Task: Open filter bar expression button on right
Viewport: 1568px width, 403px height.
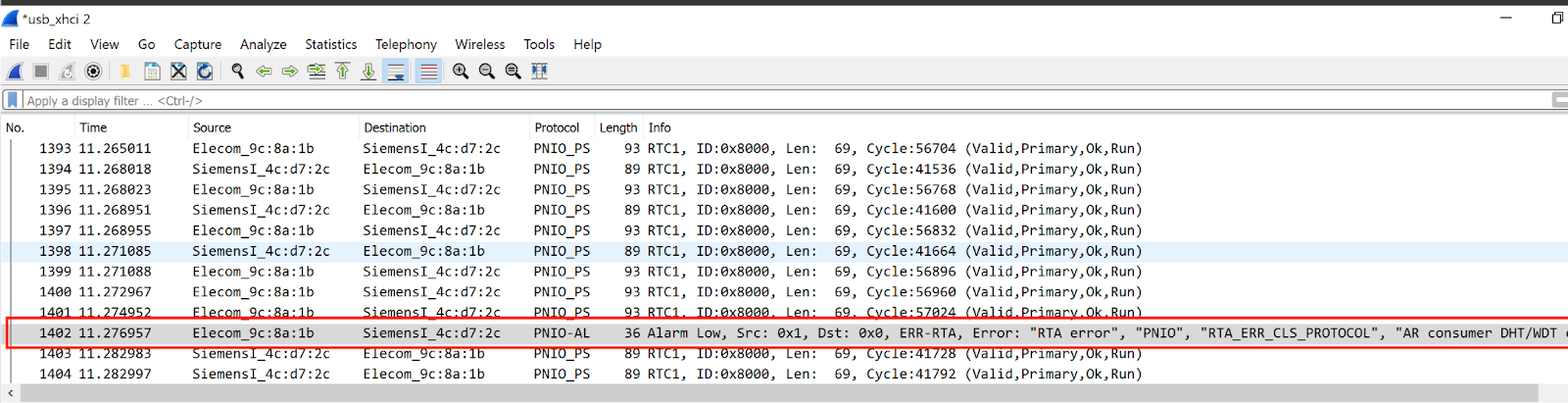Action: [x=1560, y=100]
